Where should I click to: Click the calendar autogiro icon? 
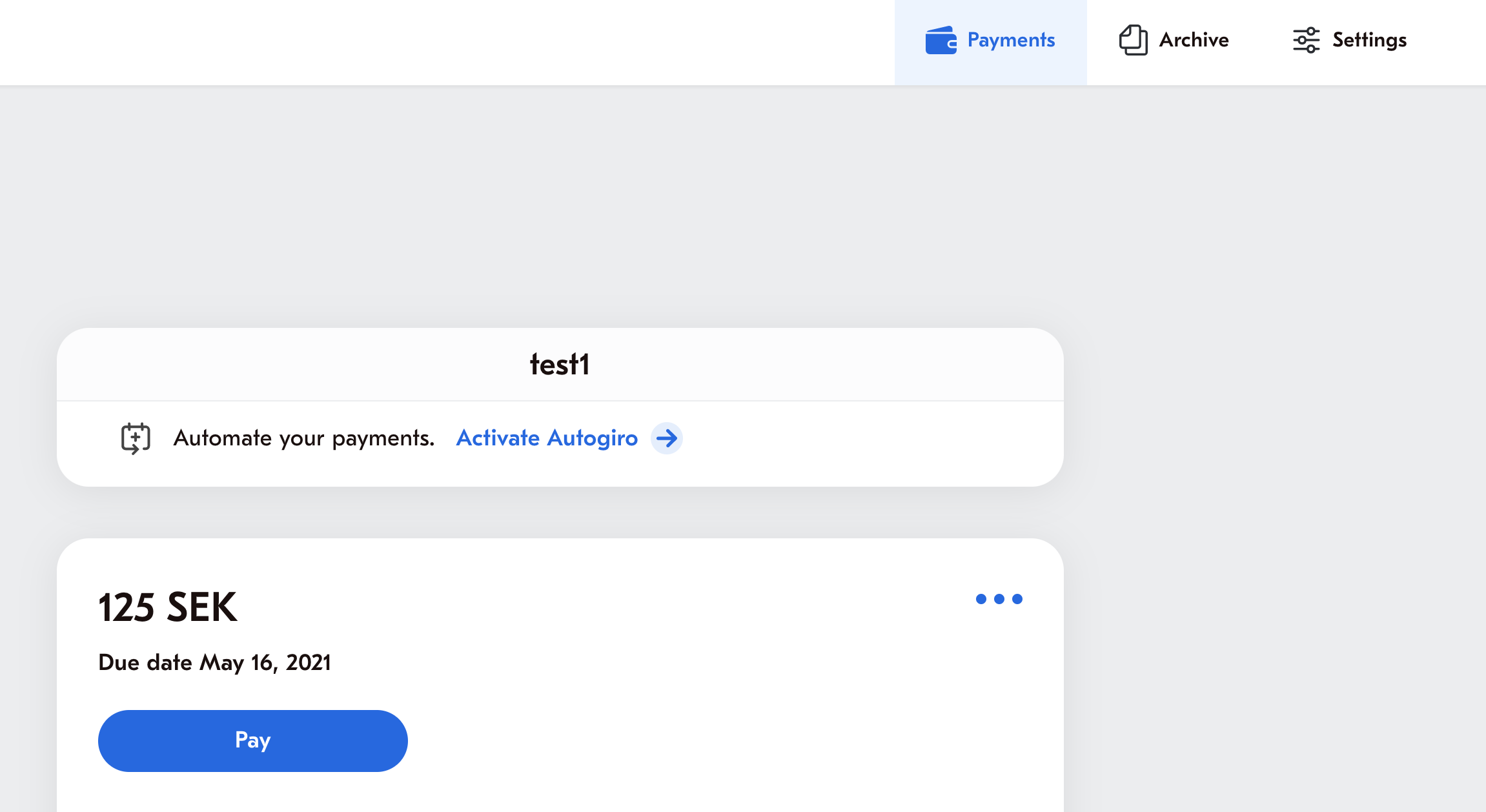136,438
